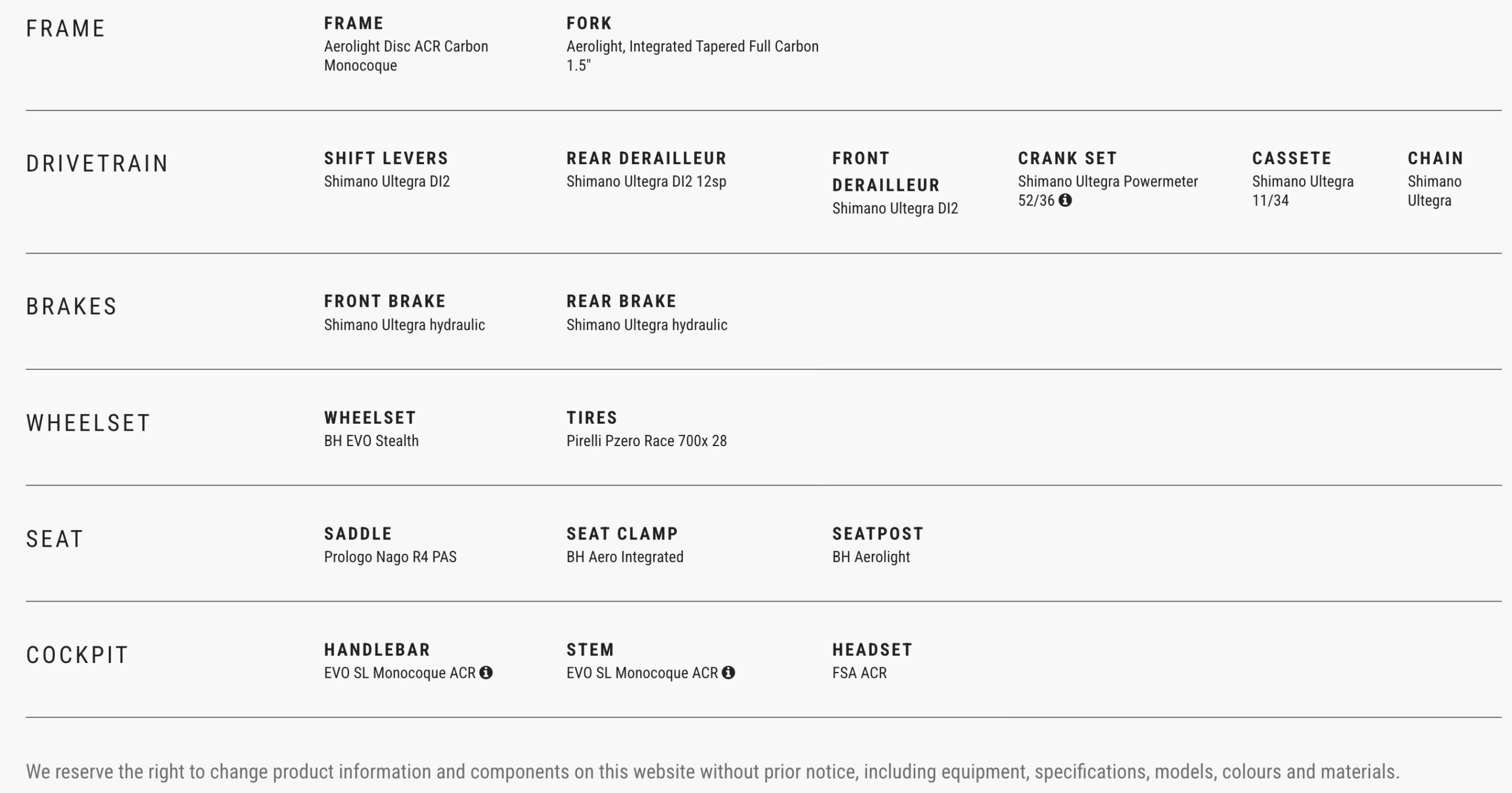Click the SEAT section heading
Screen dimensions: 1512x793
click(54, 539)
